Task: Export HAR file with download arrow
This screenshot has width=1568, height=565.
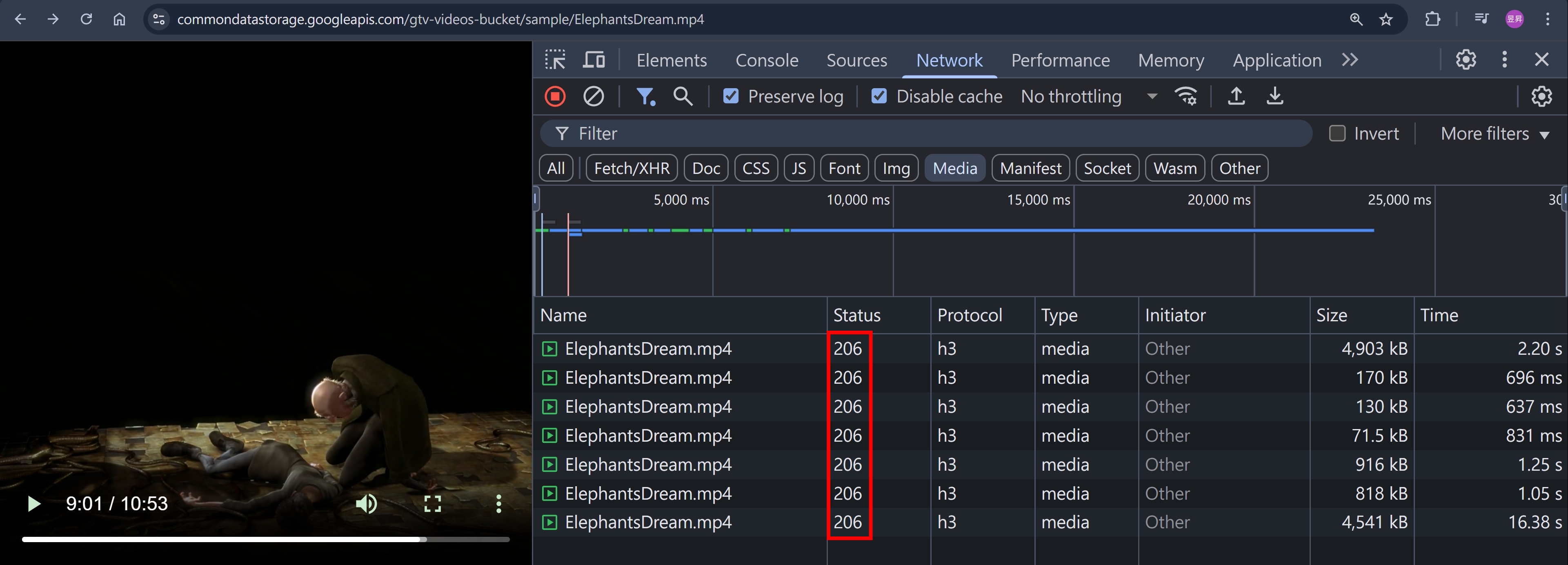Action: tap(1274, 96)
